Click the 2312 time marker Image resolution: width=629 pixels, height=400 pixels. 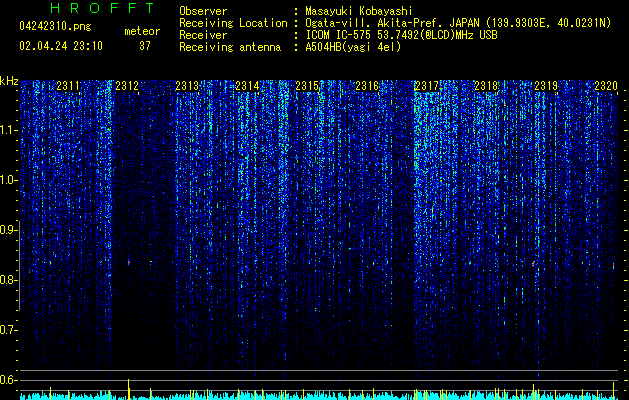tap(127, 86)
